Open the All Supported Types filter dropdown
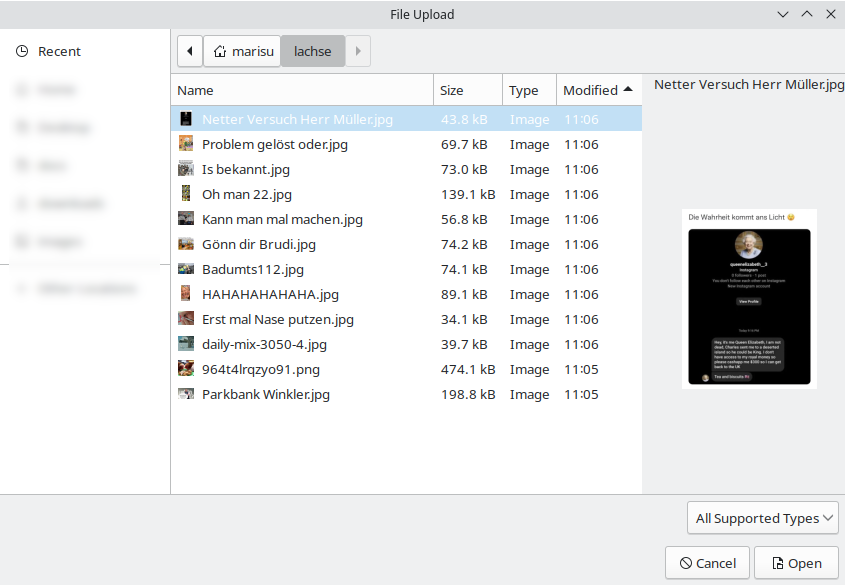845x585 pixels. 763,518
